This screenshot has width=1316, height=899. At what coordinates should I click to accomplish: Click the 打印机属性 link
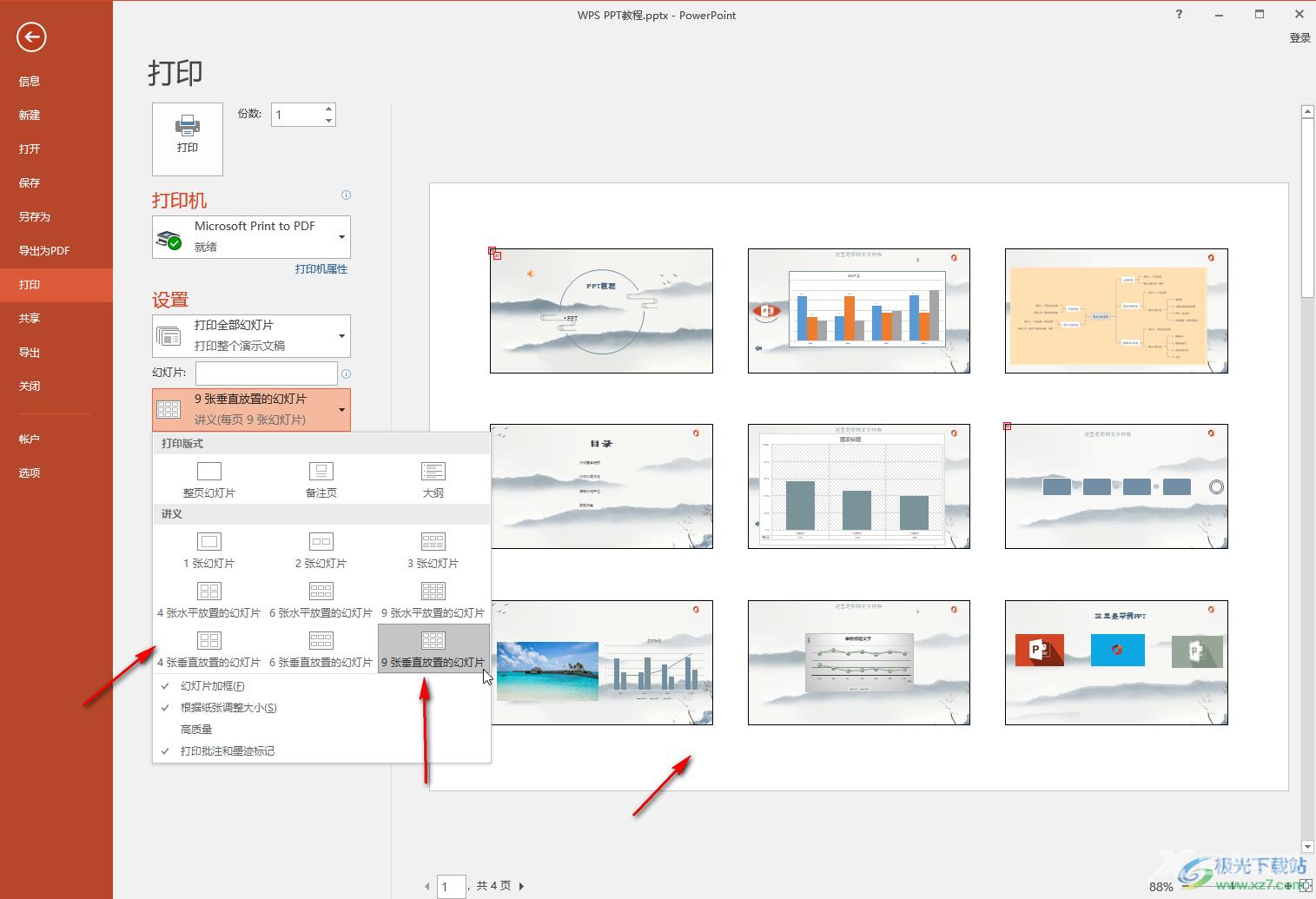pyautogui.click(x=321, y=269)
